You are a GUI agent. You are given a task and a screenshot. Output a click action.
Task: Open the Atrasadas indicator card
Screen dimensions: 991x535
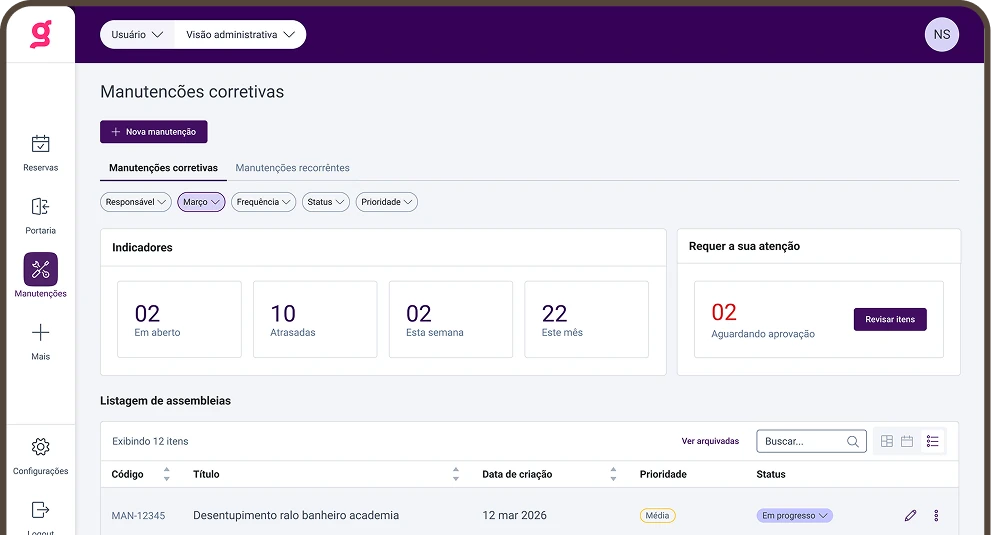point(315,319)
